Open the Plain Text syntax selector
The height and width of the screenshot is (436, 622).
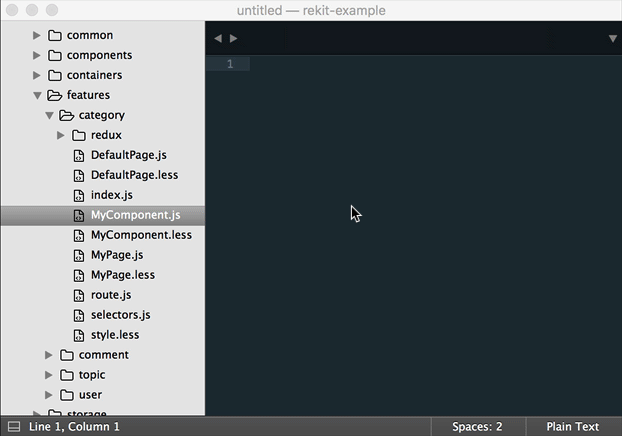(x=572, y=426)
